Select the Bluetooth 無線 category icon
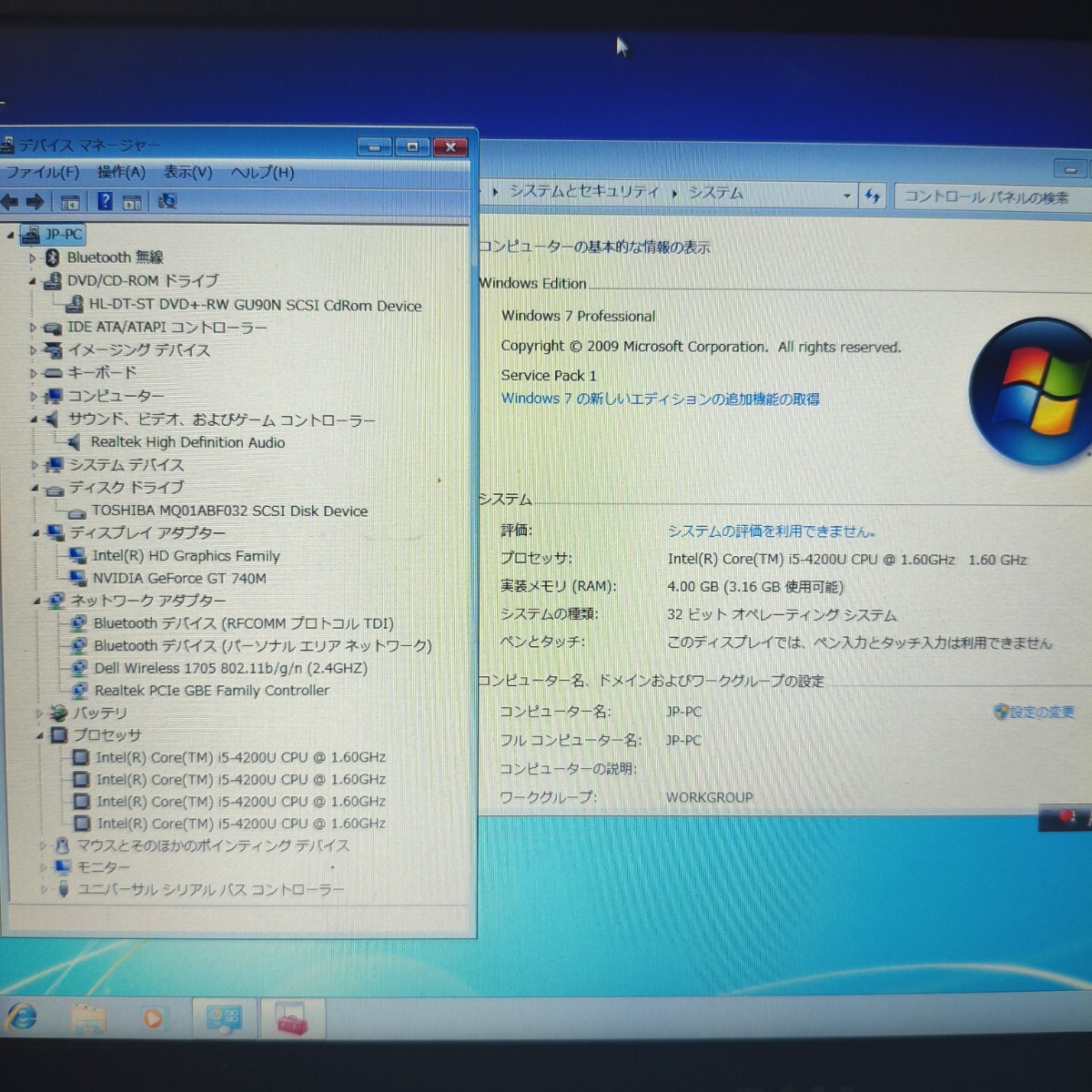Image resolution: width=1092 pixels, height=1092 pixels. tap(53, 258)
